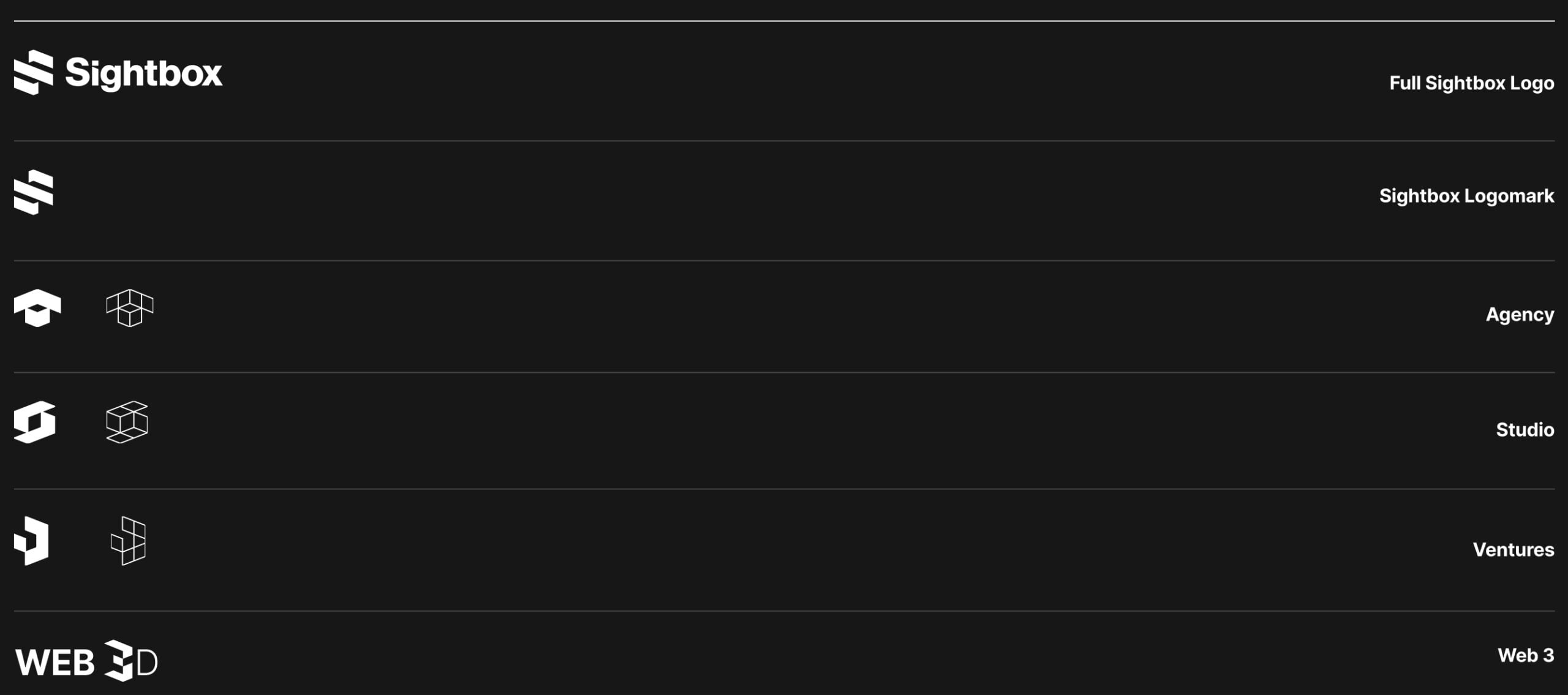Click the D letter in WEB 3D logo
Image resolution: width=1568 pixels, height=695 pixels.
pyautogui.click(x=147, y=663)
